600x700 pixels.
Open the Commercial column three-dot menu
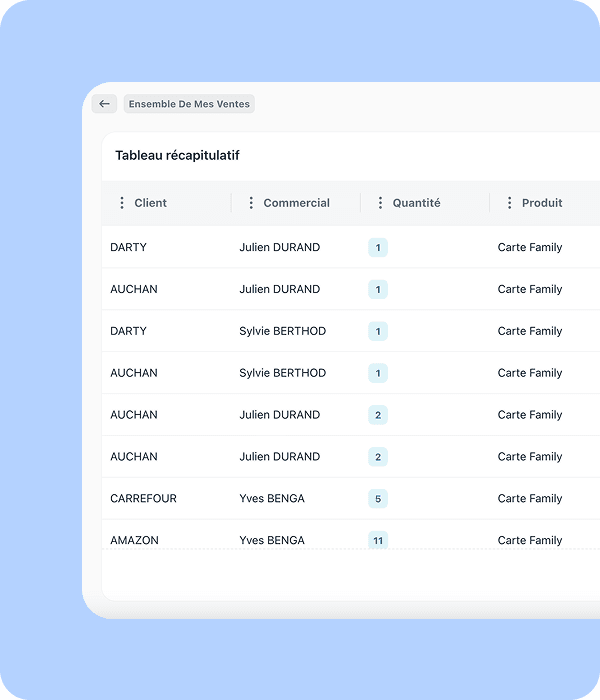tap(251, 203)
